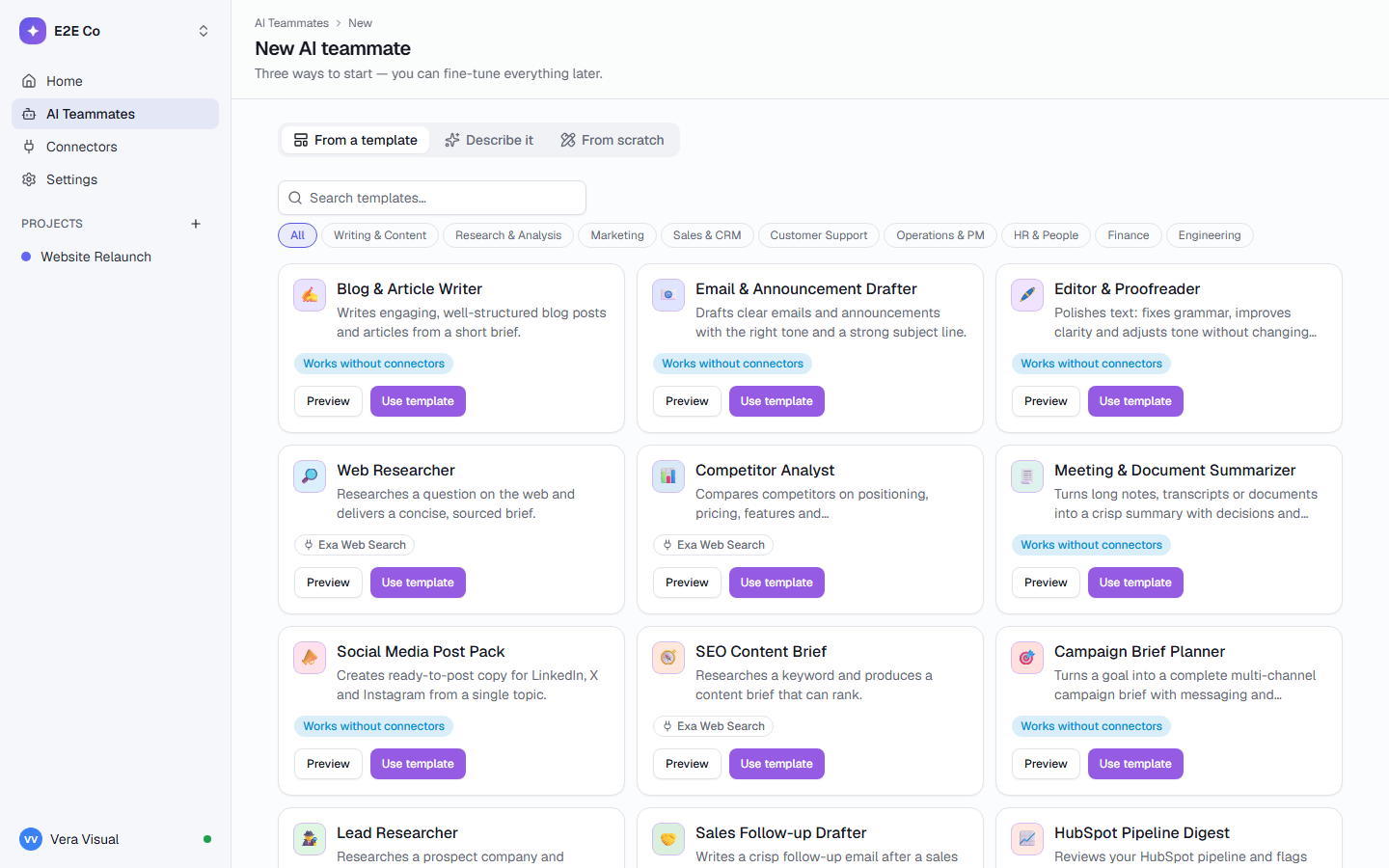Click the AI Teammates breadcrumb link
Viewport: 1389px width, 868px height.
pos(291,23)
